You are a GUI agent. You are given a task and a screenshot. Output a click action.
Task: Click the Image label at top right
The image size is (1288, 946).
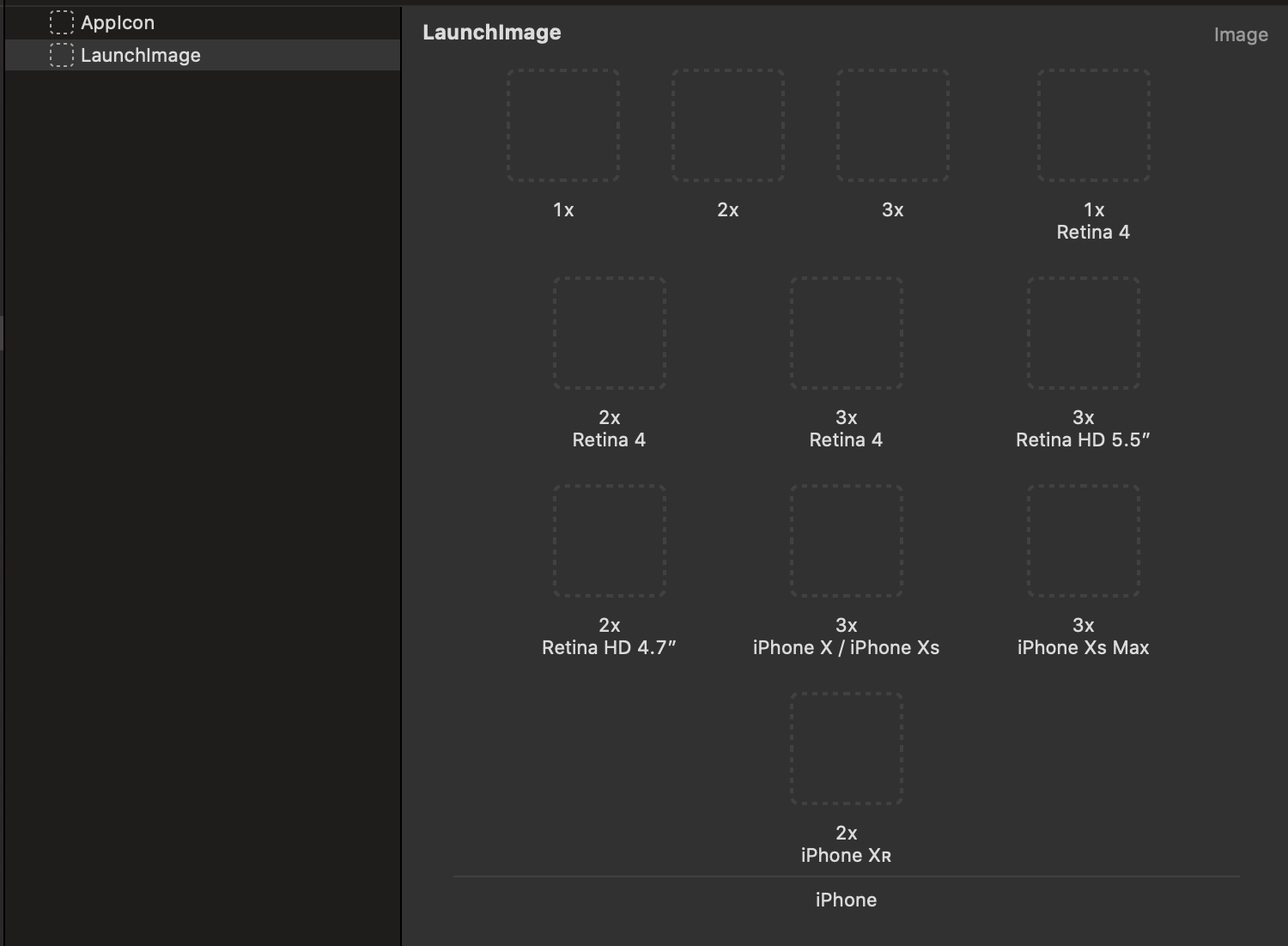(1241, 35)
